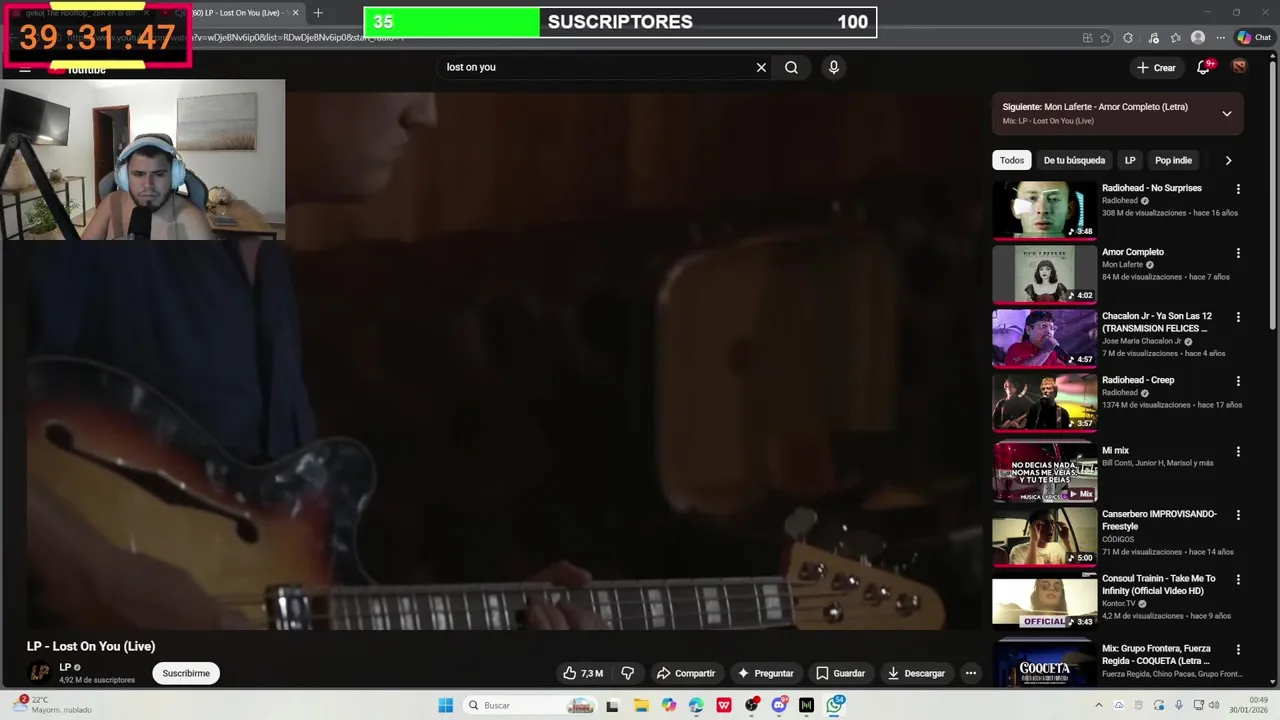
Task: Open the LP channel avatar
Action: tap(40, 673)
